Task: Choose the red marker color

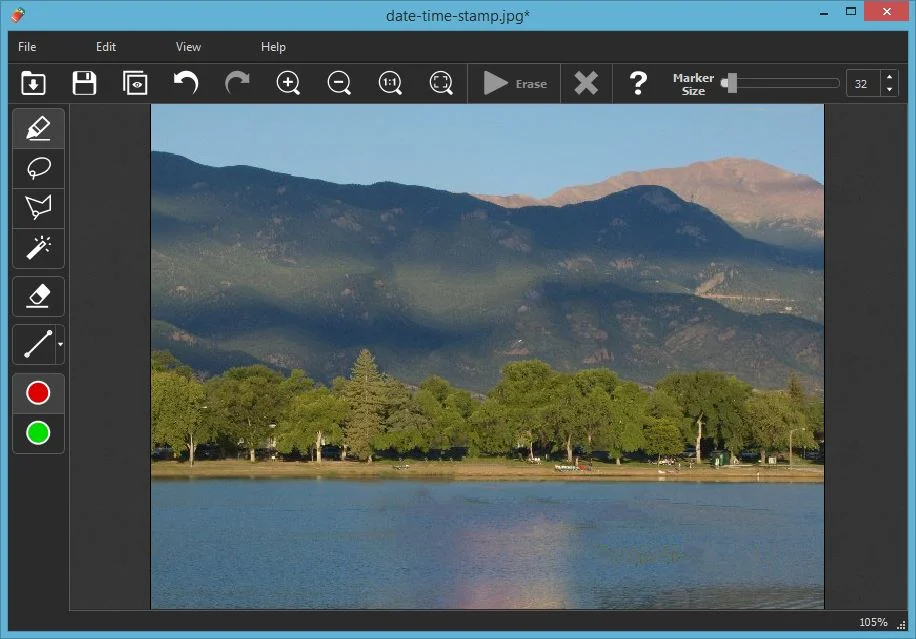Action: tap(38, 393)
